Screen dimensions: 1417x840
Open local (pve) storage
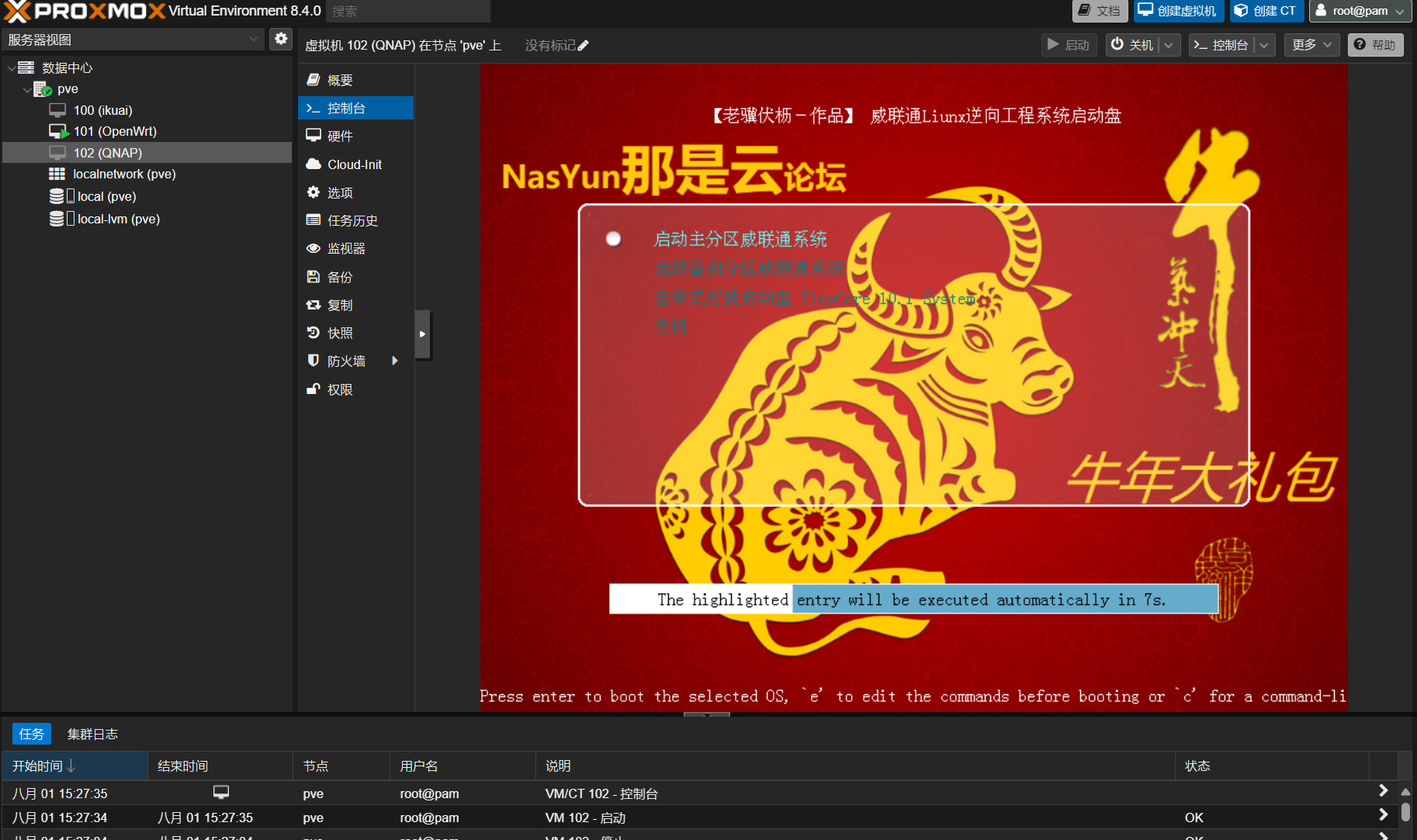click(x=106, y=196)
